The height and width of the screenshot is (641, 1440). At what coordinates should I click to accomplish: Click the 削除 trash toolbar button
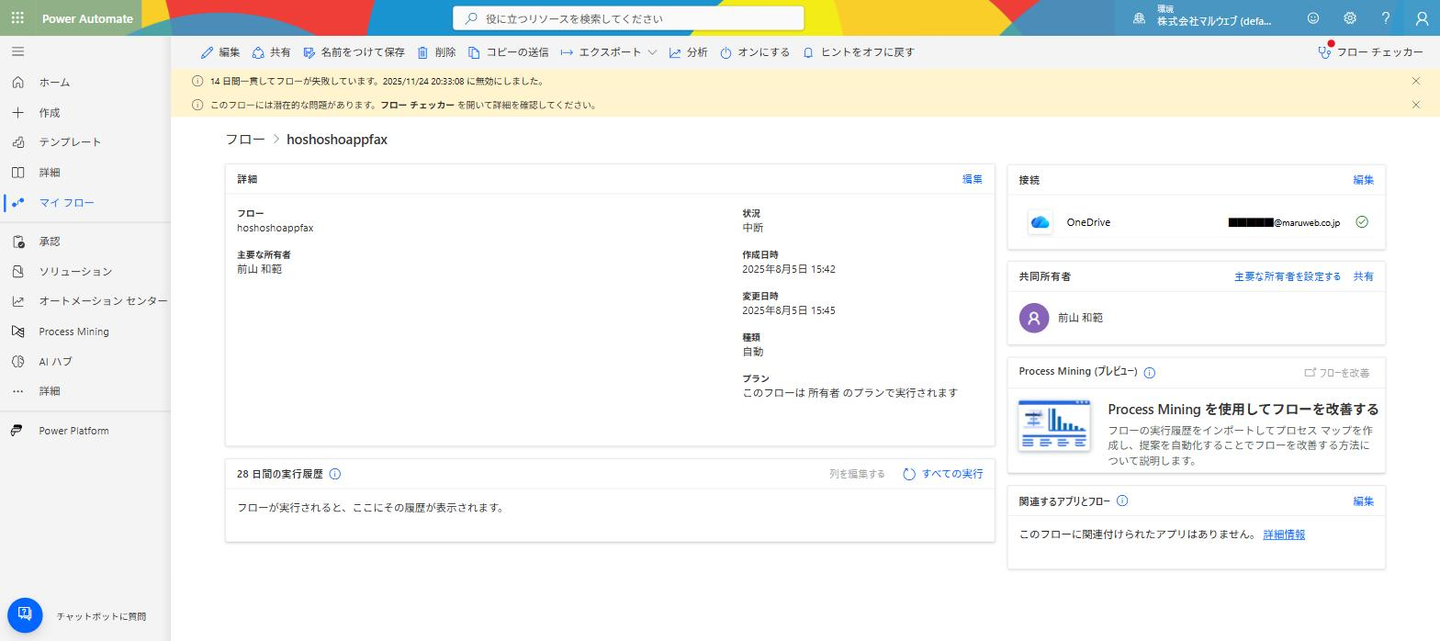point(436,52)
